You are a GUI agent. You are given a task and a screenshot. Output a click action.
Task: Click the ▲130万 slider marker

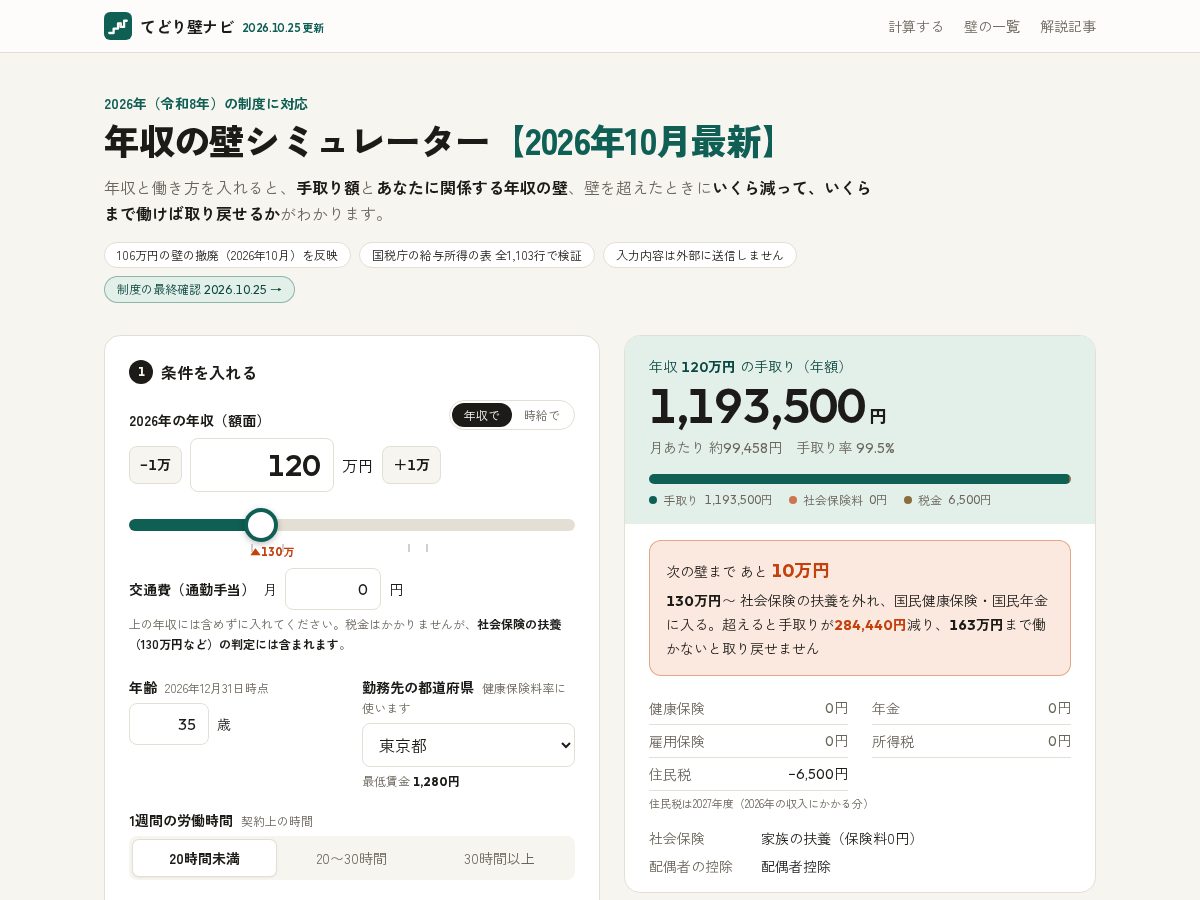point(272,551)
